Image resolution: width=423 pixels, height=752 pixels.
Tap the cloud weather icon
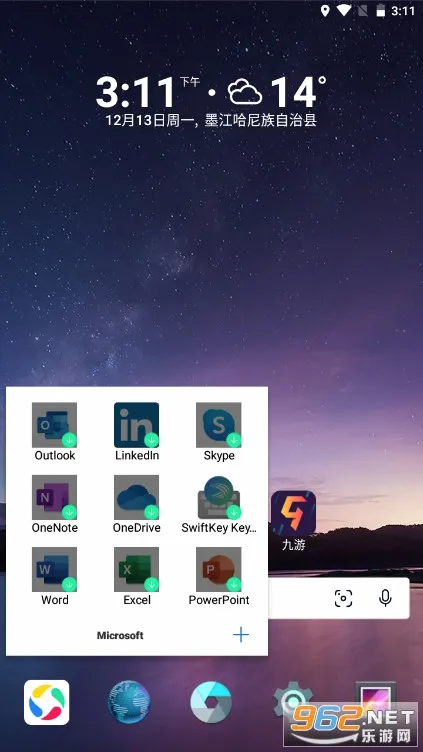(x=245, y=92)
